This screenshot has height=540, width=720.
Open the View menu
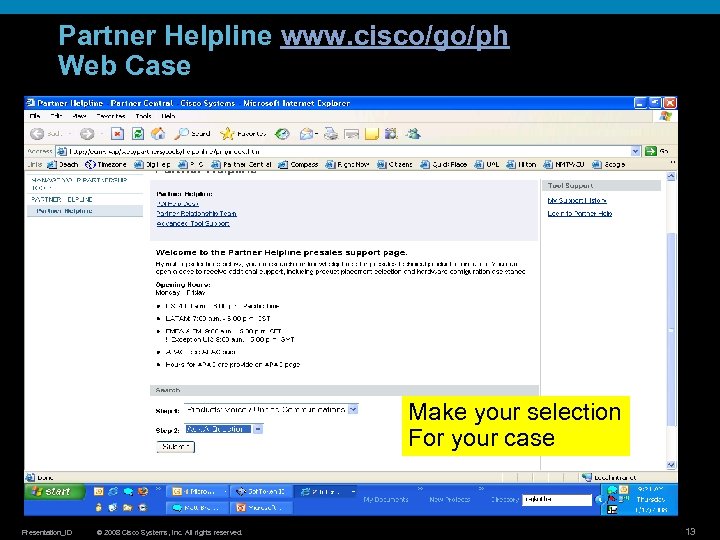pyautogui.click(x=79, y=116)
